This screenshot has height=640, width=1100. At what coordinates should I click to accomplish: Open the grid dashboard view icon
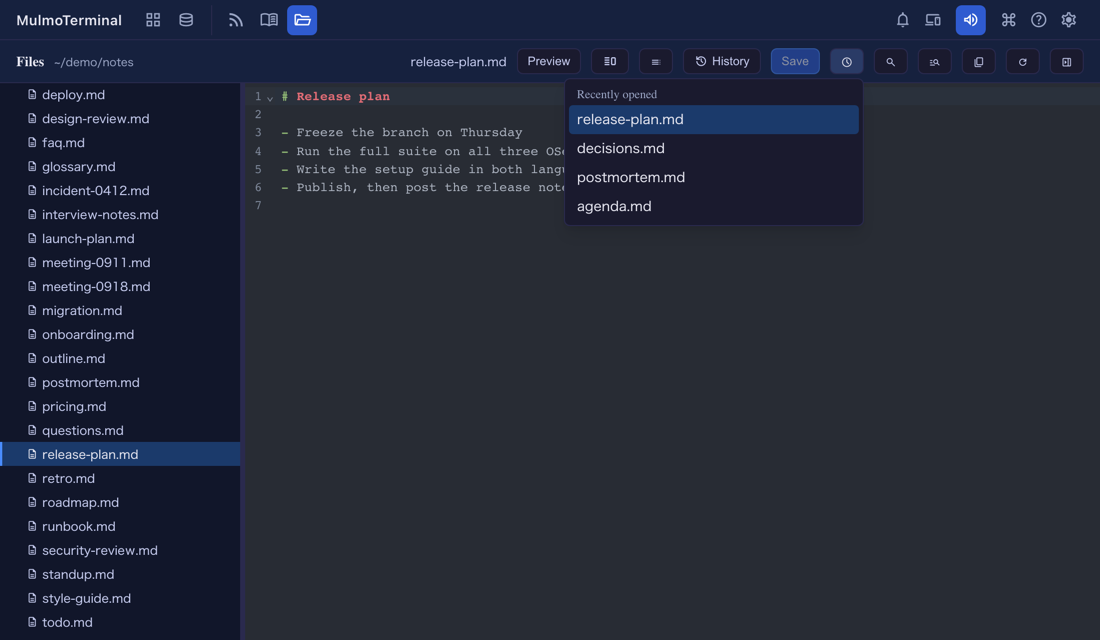(153, 20)
